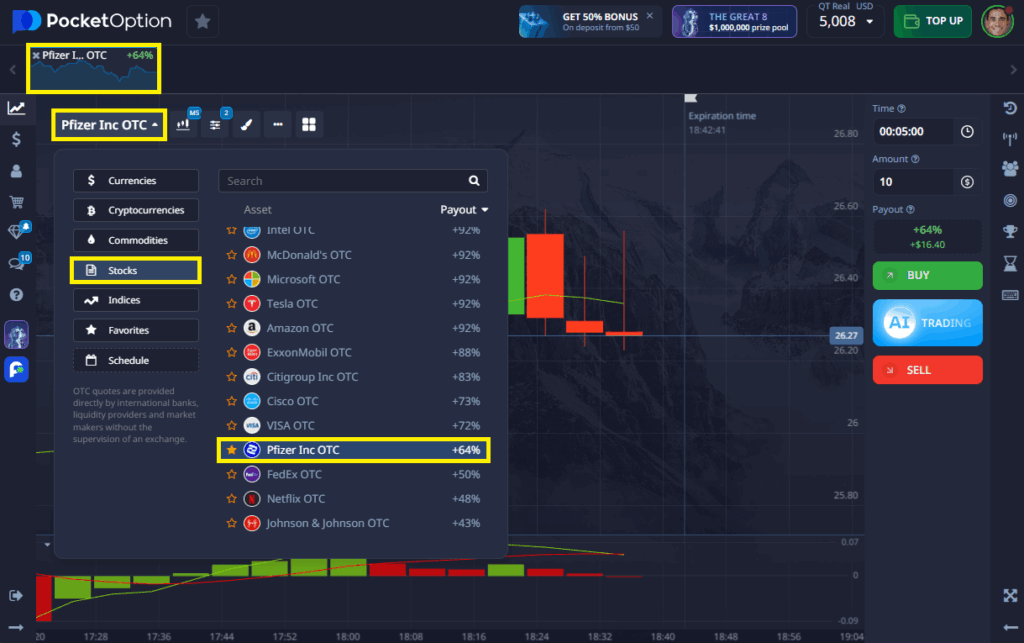1024x643 pixels.
Task: Open the help question mark icon
Action: (x=16, y=294)
